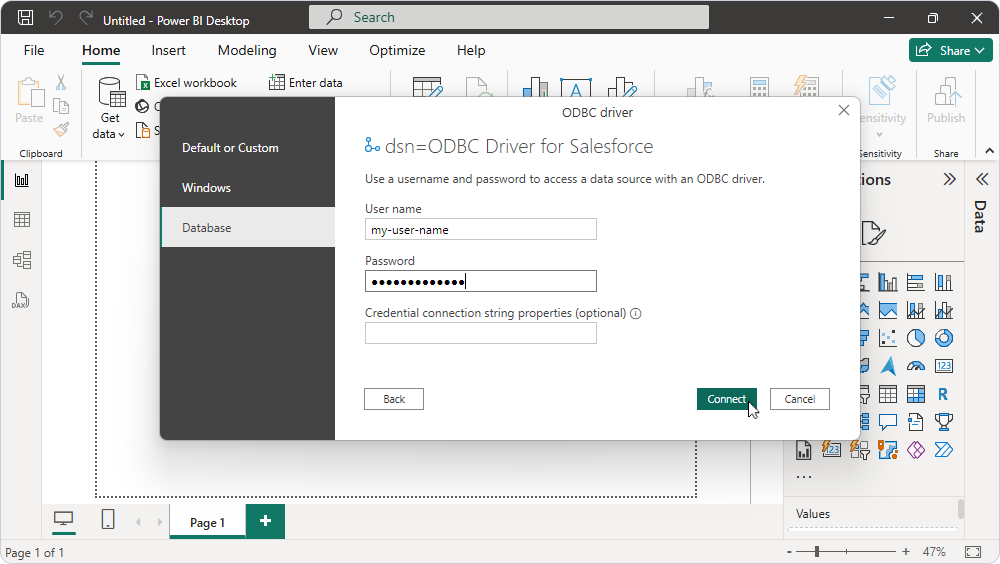
Task: Switch to the Optimize ribbon tab
Action: point(397,50)
